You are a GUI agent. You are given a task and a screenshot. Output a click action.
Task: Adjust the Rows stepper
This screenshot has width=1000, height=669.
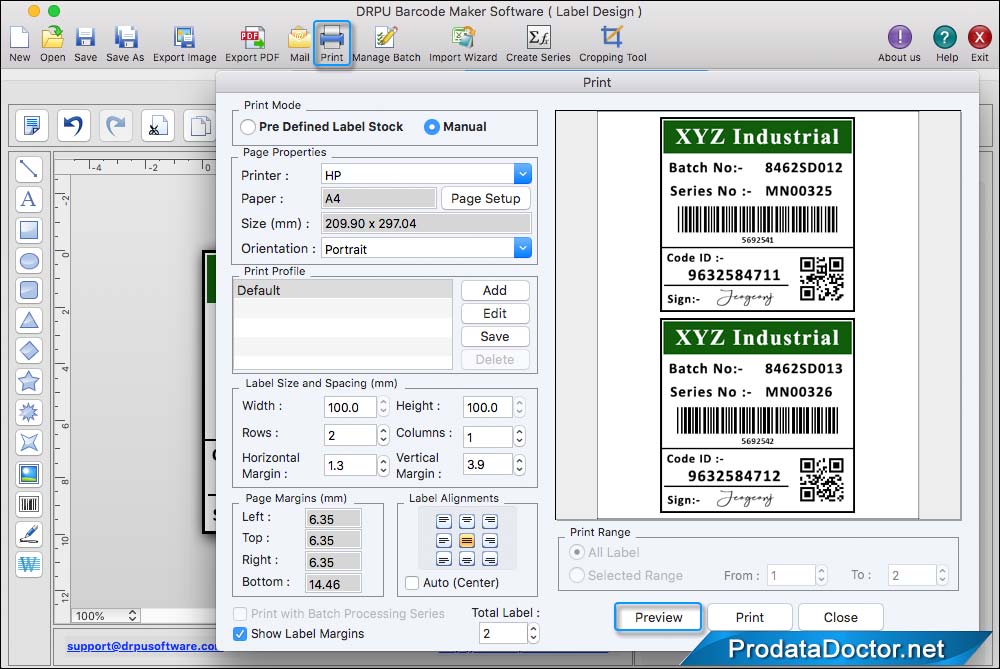click(383, 435)
